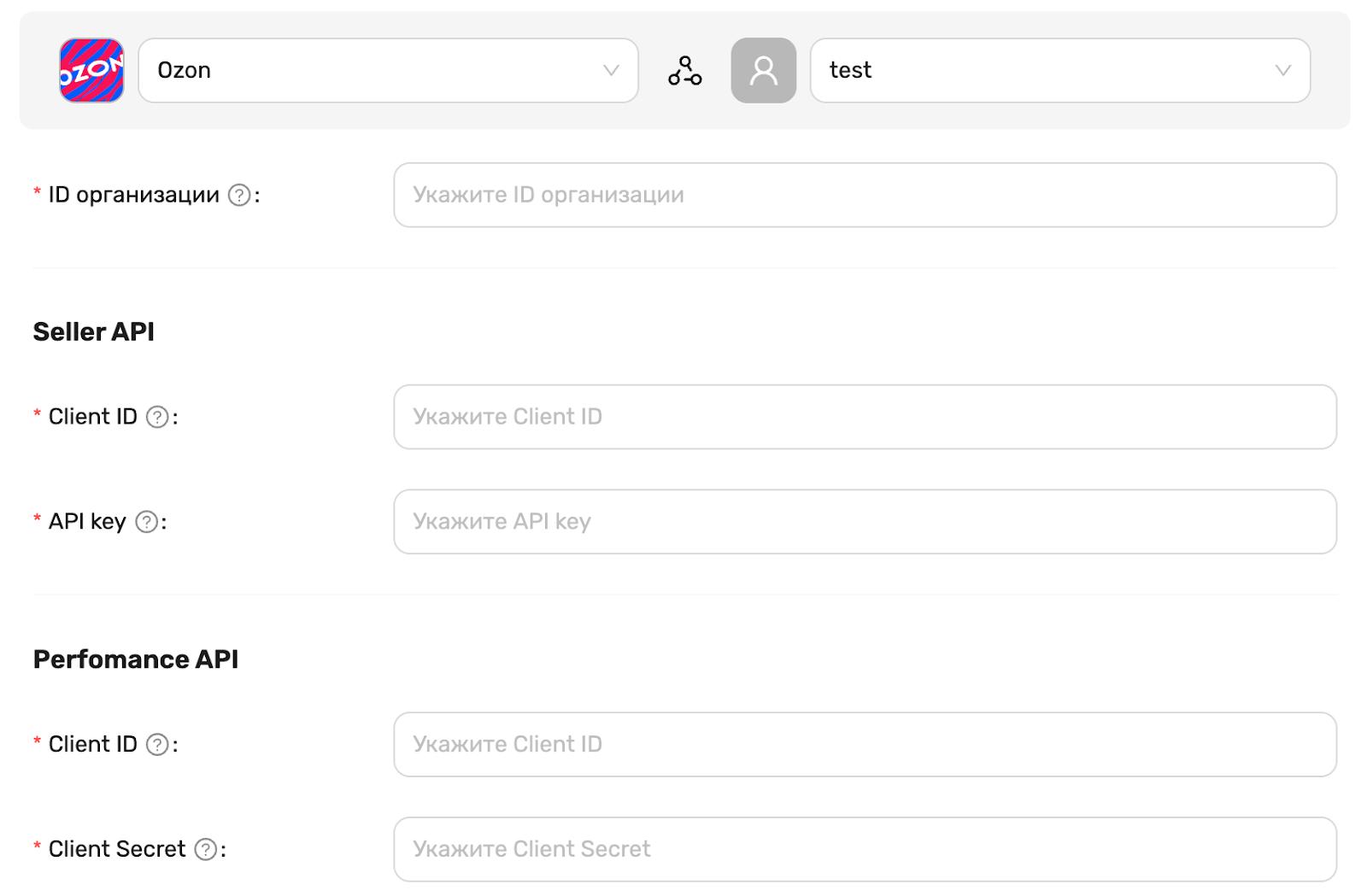Viewport: 1367px width, 896px height.
Task: Open help tooltip for Seller API Client ID
Action: [x=157, y=417]
